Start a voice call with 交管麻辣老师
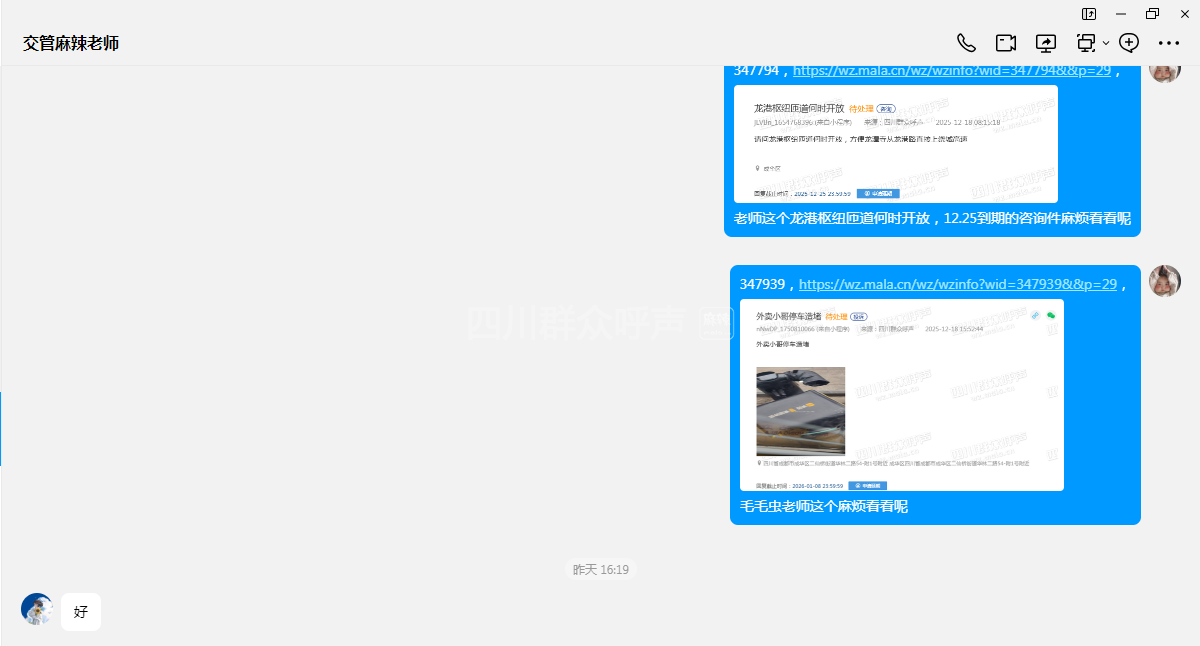1200x646 pixels. tap(966, 43)
